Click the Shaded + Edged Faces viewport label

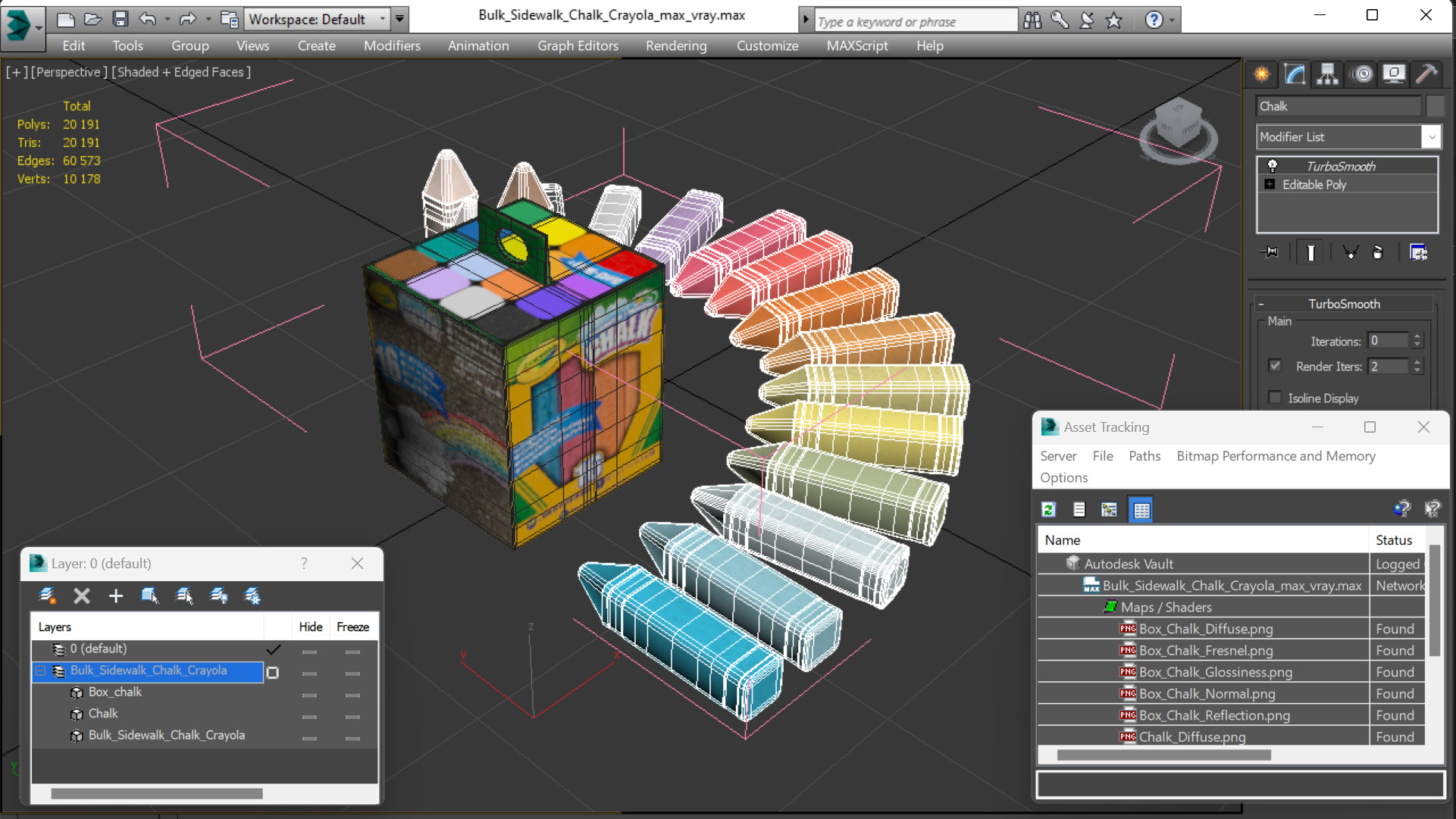(x=181, y=72)
